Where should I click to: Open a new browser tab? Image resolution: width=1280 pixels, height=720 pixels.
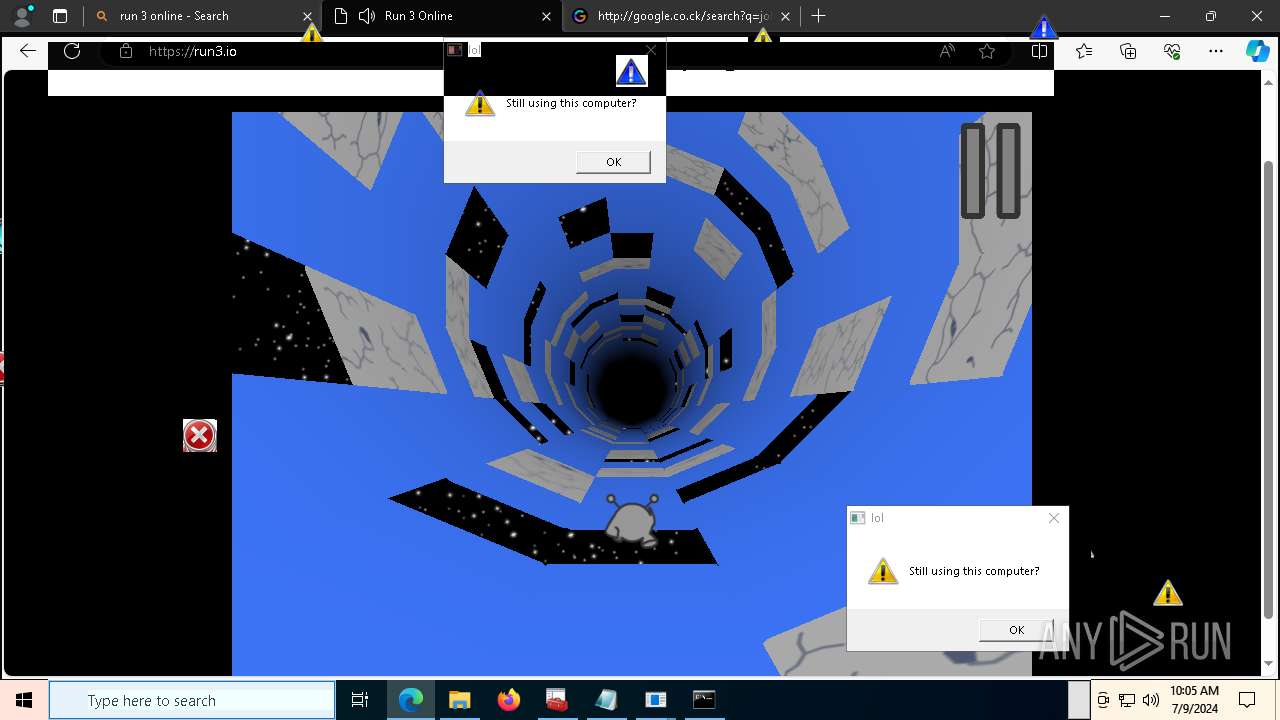tap(818, 16)
